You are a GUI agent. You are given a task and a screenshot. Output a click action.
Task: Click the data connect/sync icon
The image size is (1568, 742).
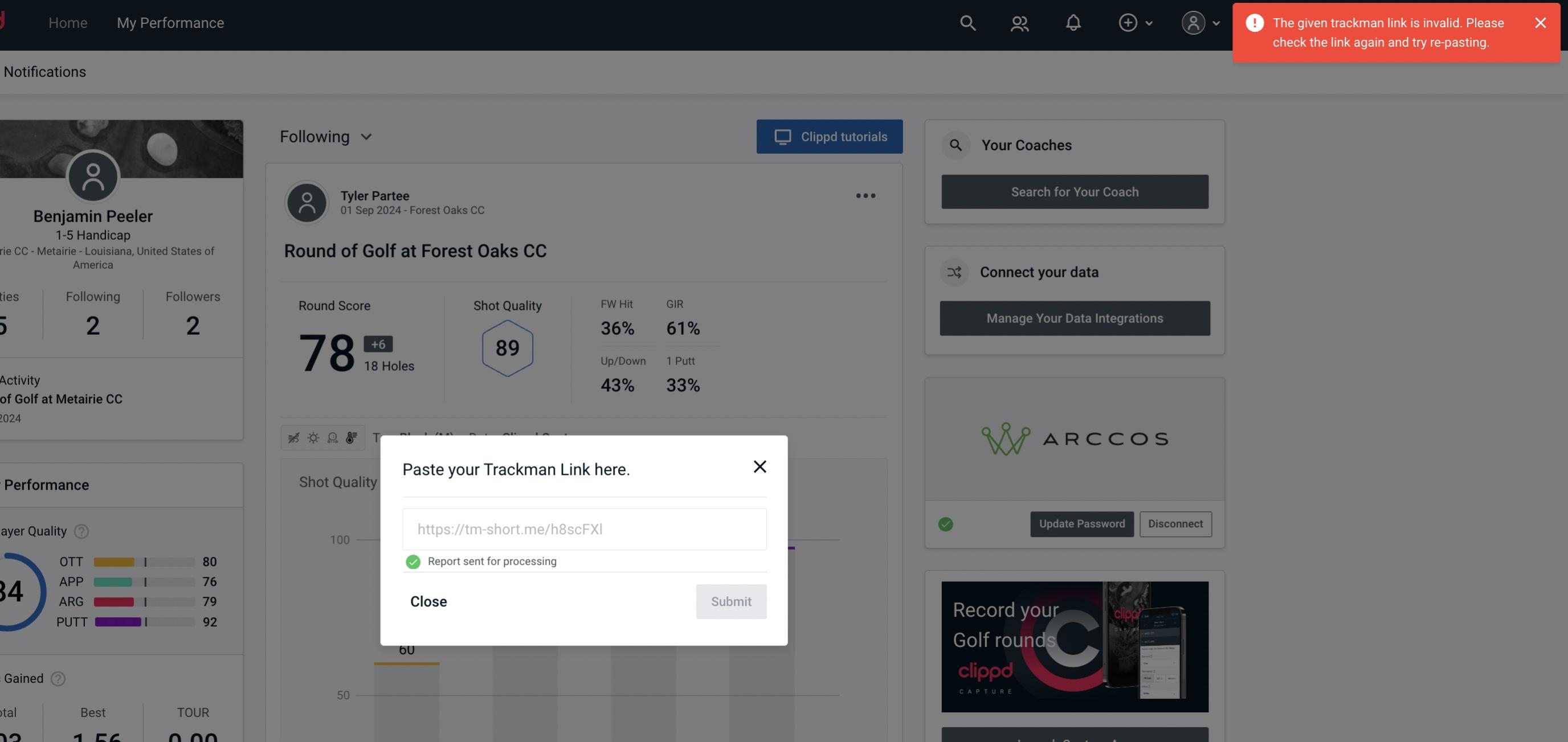pyautogui.click(x=955, y=272)
